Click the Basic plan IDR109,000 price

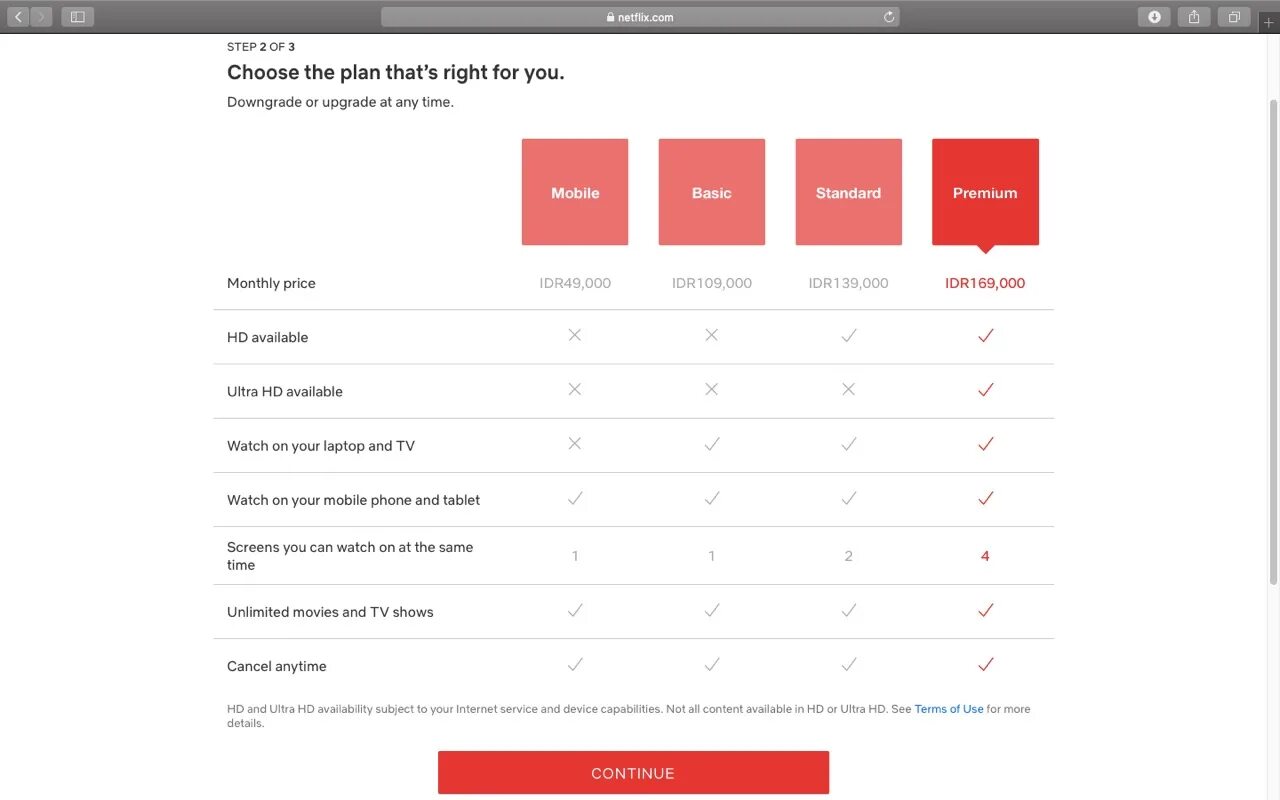tap(712, 283)
